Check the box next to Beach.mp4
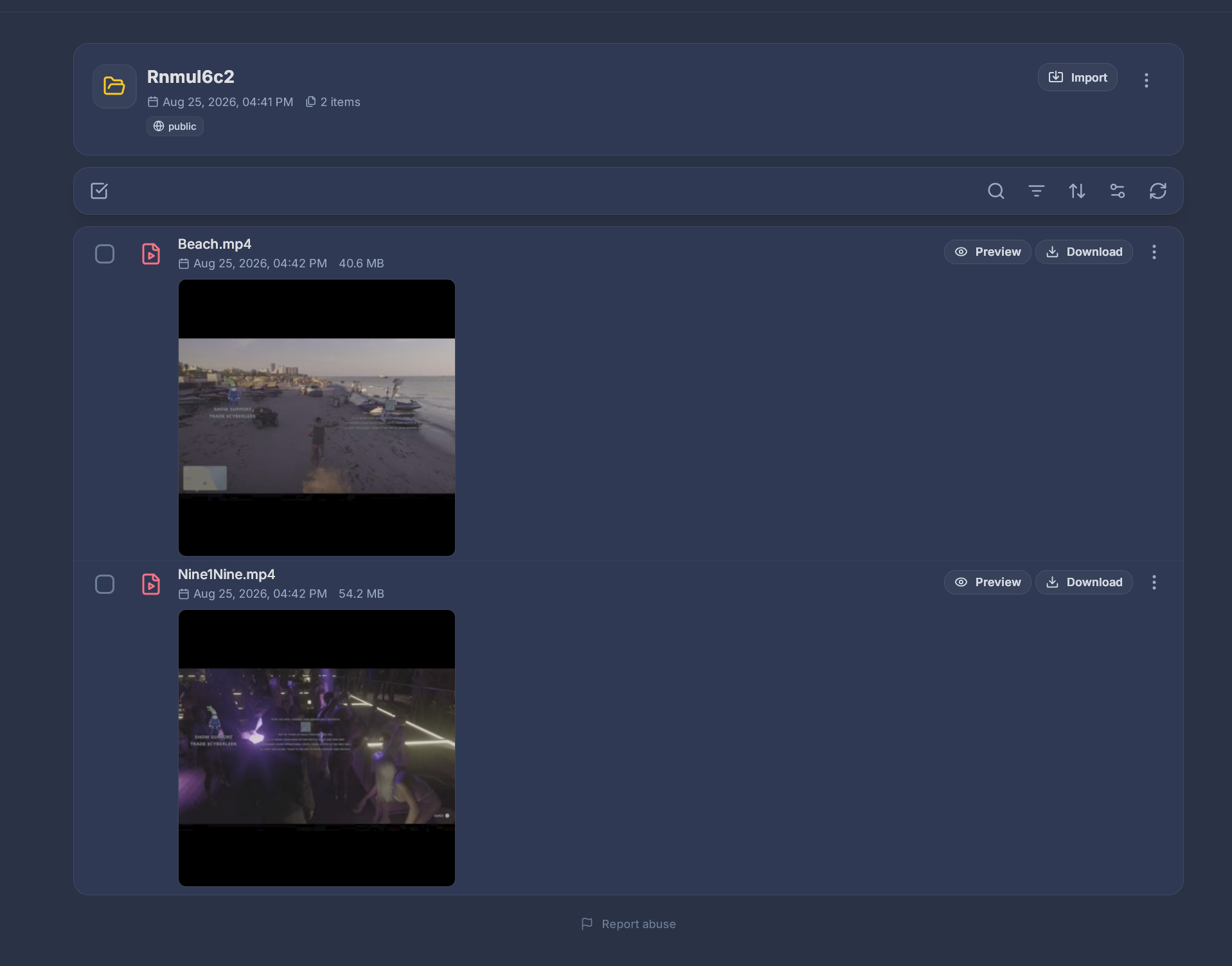This screenshot has width=1232, height=966. pos(105,254)
